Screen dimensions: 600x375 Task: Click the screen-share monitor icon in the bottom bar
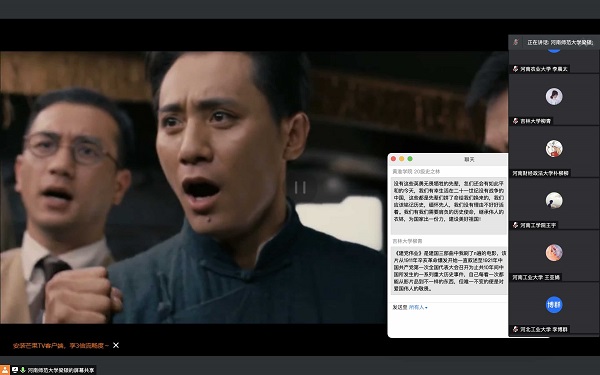pos(15,370)
